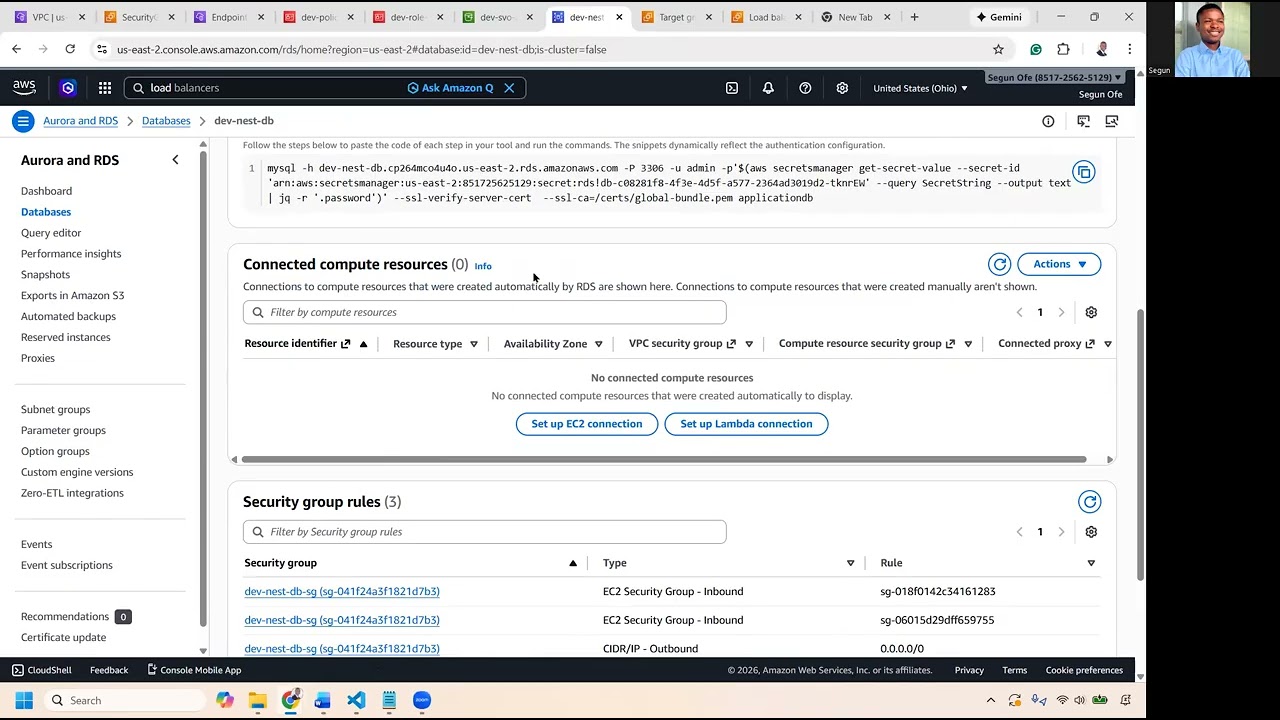
Task: Switch to the Target groups browser tab
Action: [675, 17]
